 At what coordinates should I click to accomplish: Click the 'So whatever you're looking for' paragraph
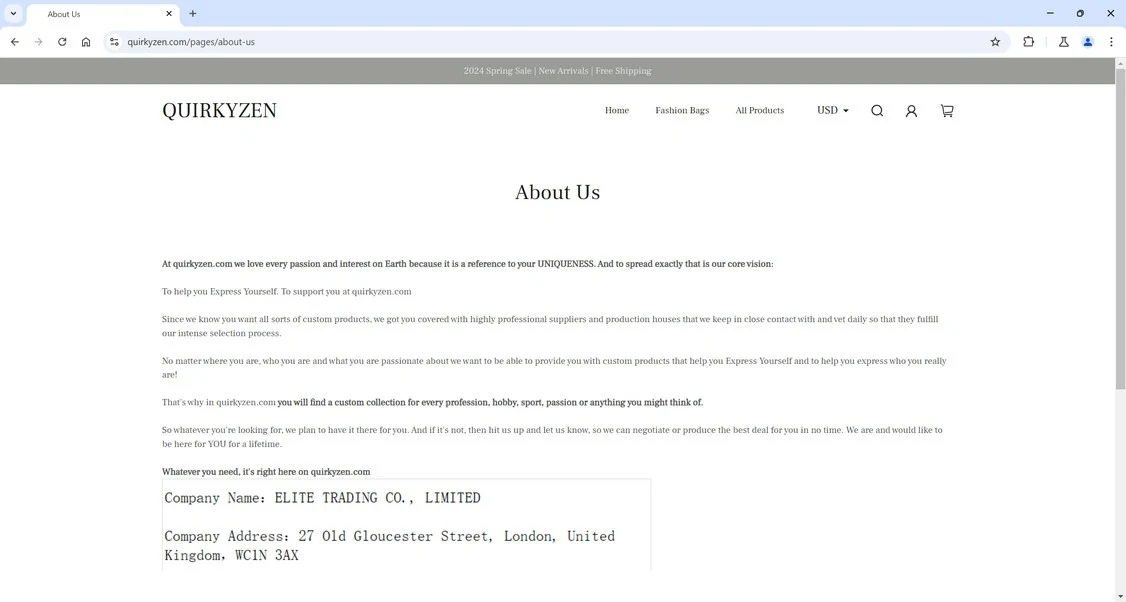tap(552, 437)
